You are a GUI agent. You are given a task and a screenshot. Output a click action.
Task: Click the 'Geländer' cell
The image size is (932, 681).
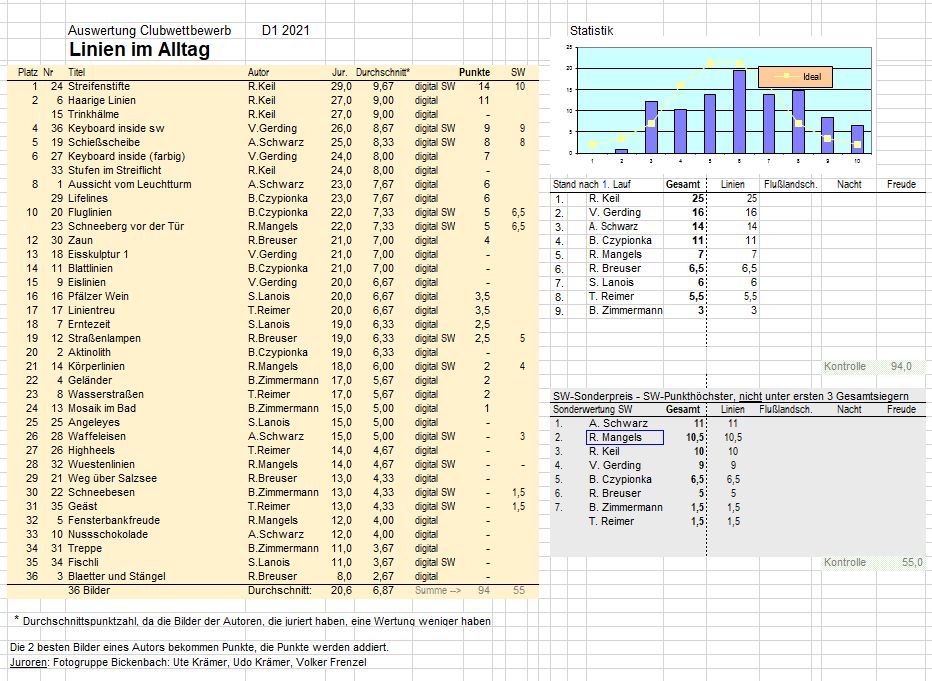[90, 380]
